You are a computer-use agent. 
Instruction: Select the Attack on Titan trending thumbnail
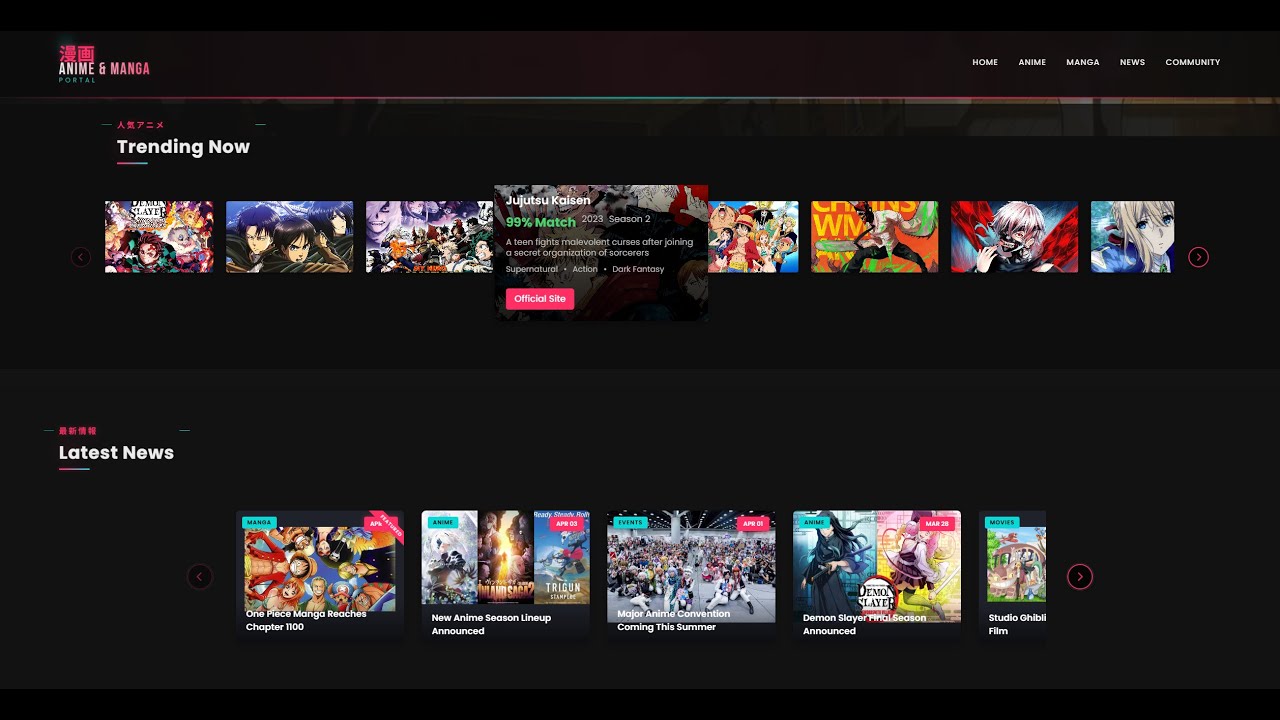click(x=289, y=237)
